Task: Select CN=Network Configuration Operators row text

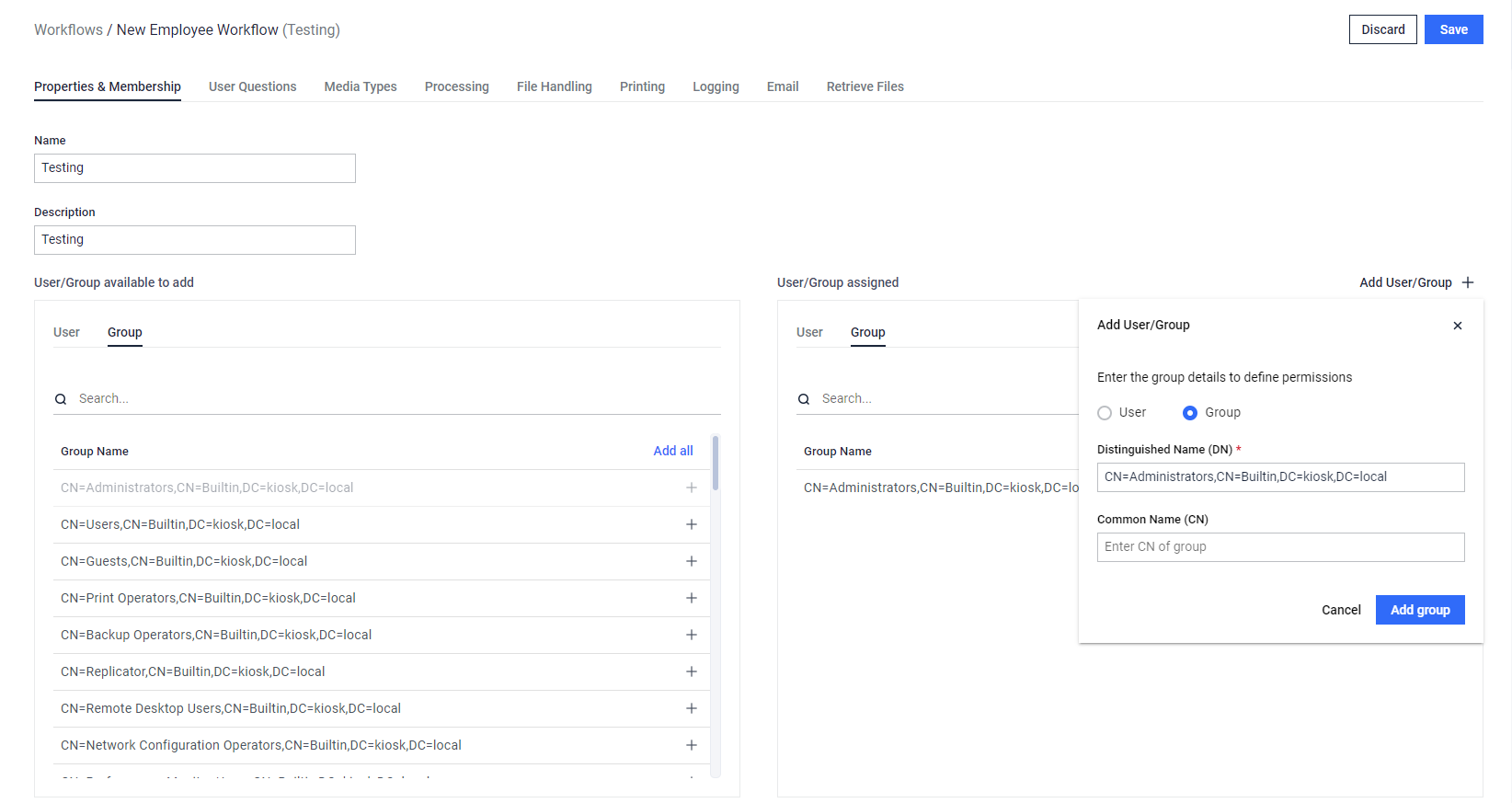Action: coord(261,745)
